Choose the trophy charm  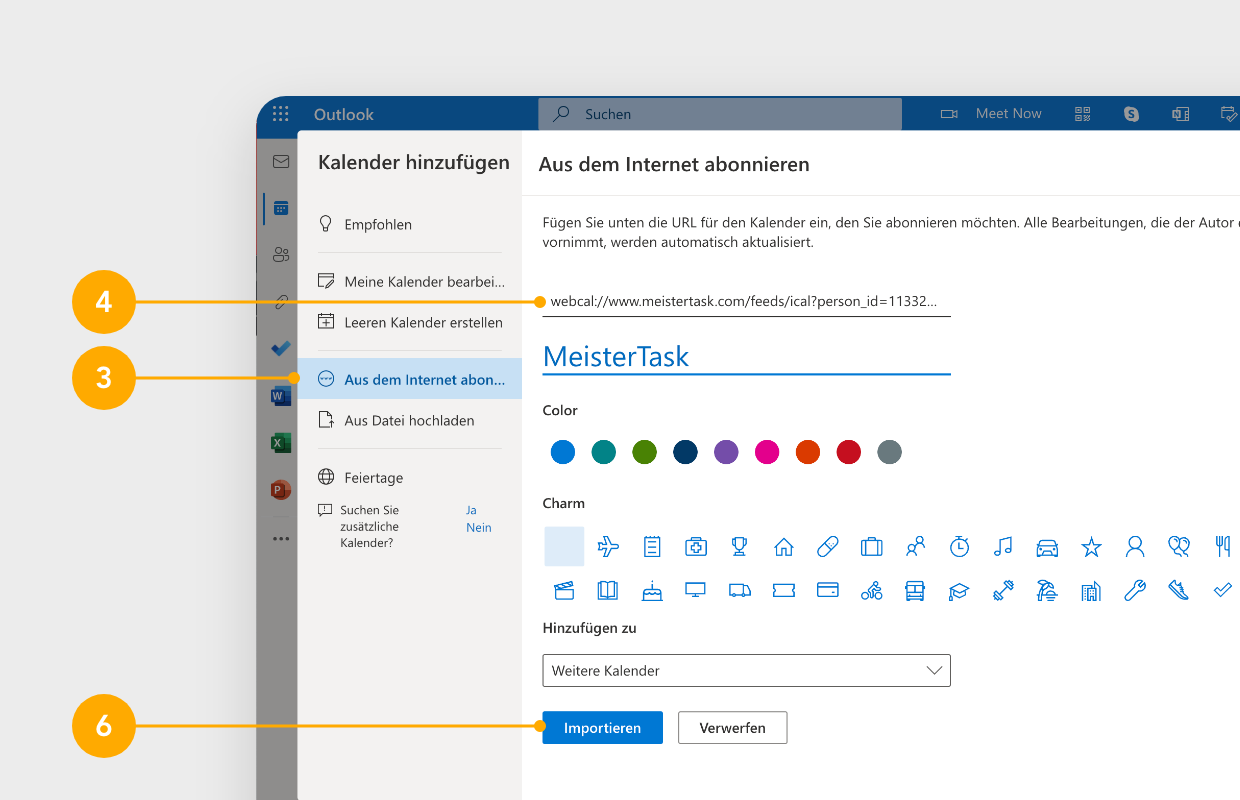coord(740,546)
